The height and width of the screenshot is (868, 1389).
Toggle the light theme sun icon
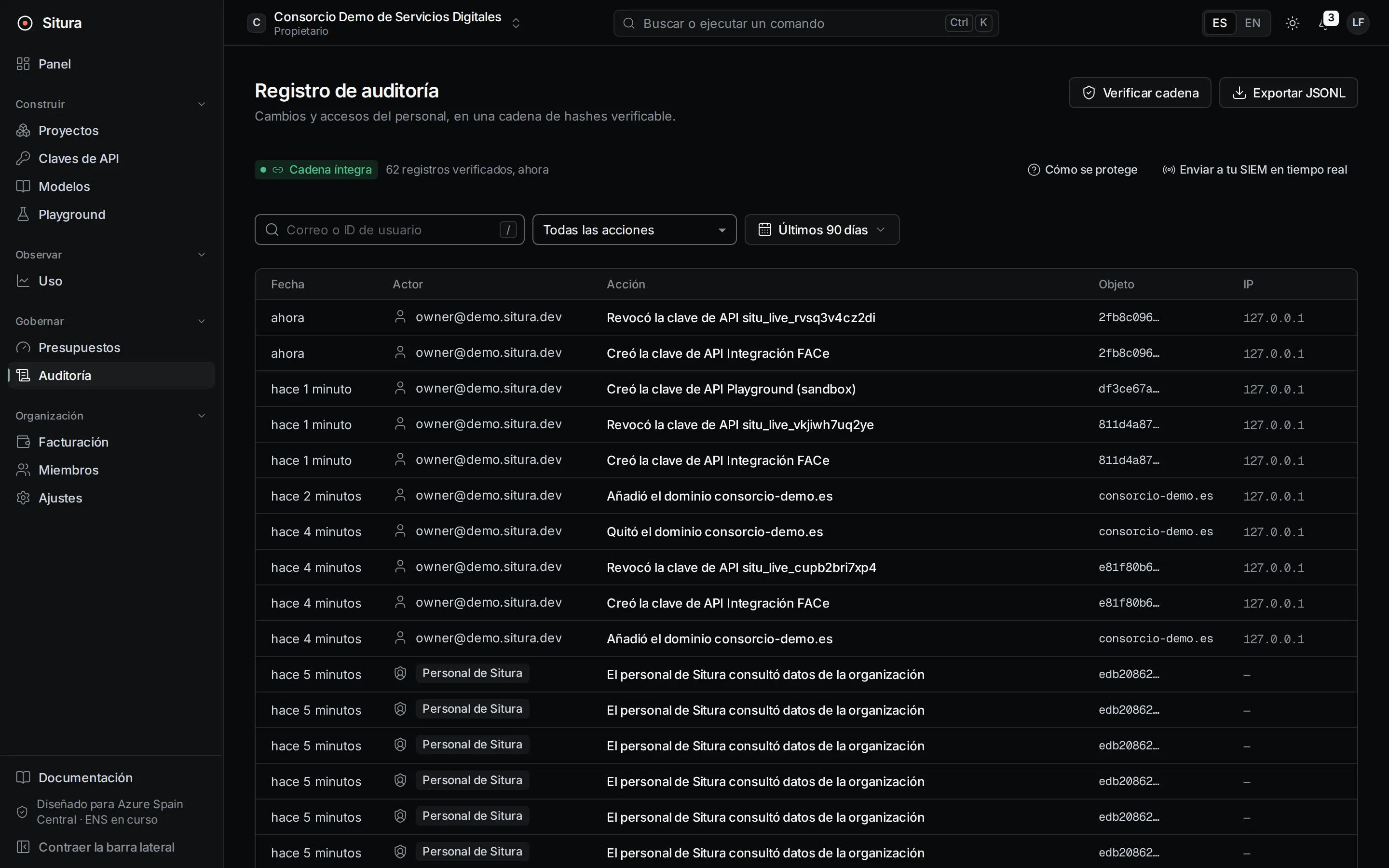[x=1293, y=23]
